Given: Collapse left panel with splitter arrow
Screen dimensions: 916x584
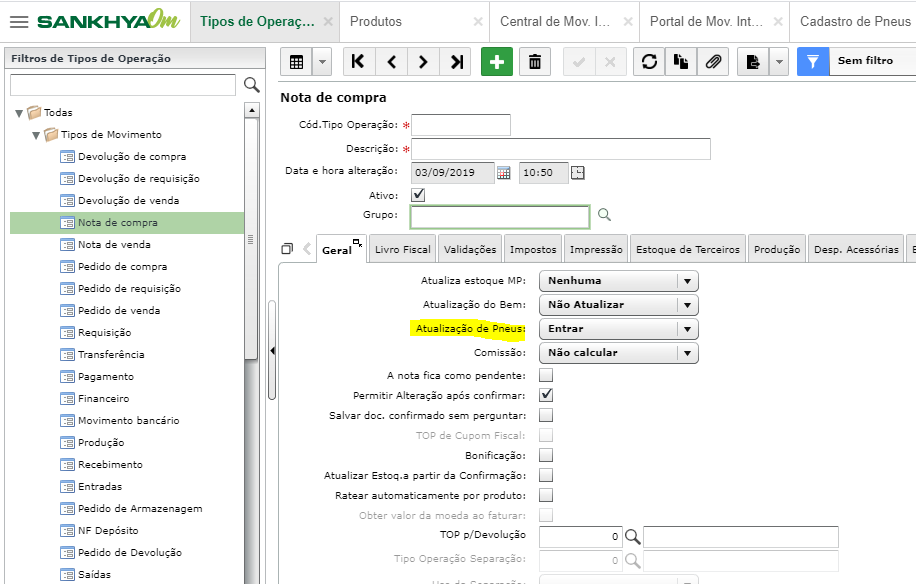Looking at the screenshot, I should coord(272,351).
